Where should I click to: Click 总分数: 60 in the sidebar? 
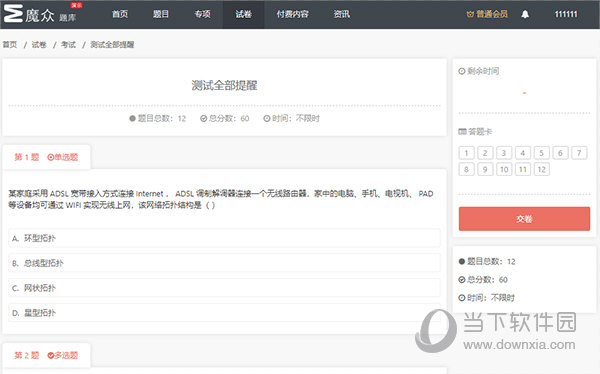point(483,279)
